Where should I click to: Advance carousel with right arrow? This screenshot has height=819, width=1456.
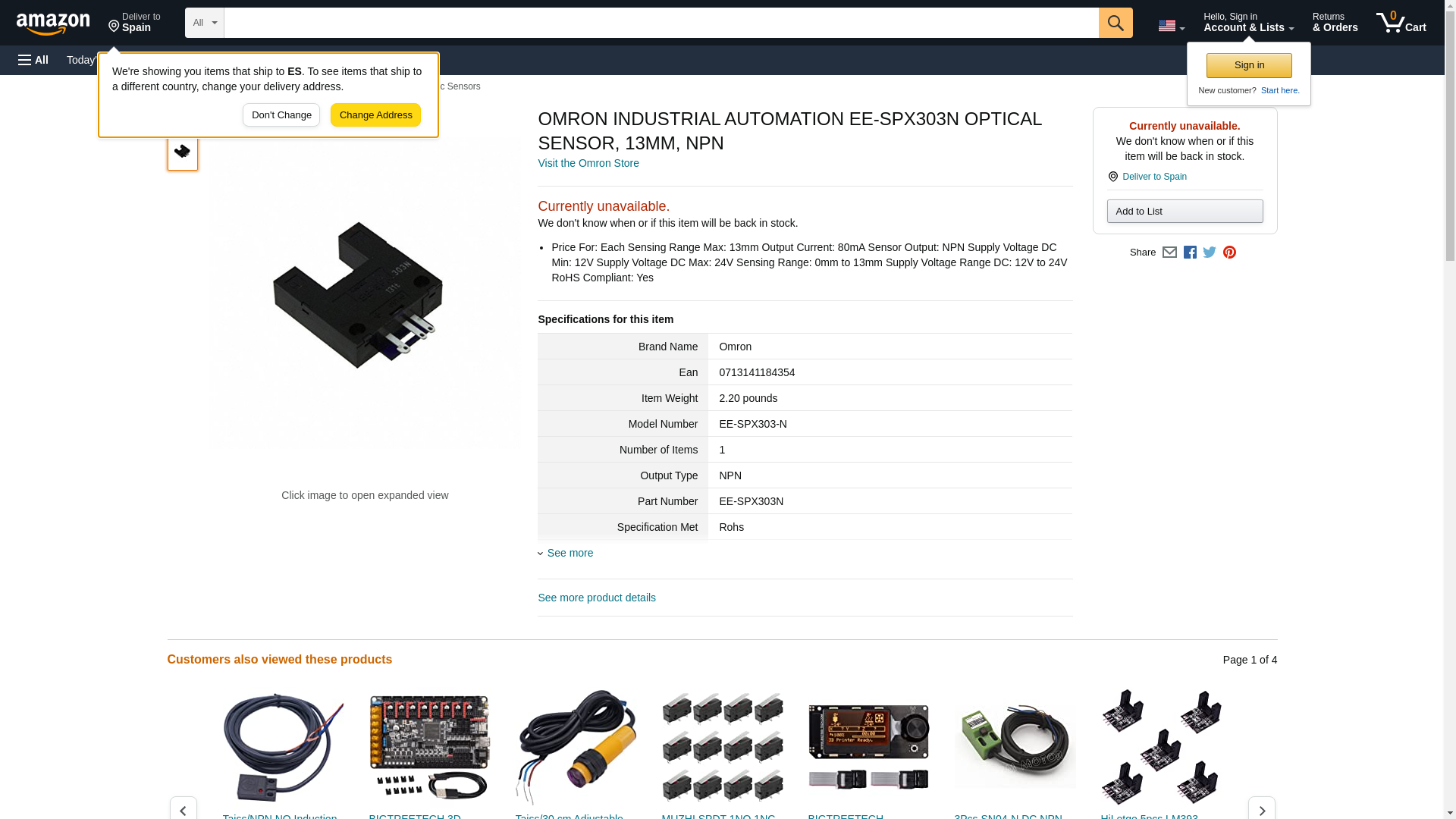tap(1261, 809)
